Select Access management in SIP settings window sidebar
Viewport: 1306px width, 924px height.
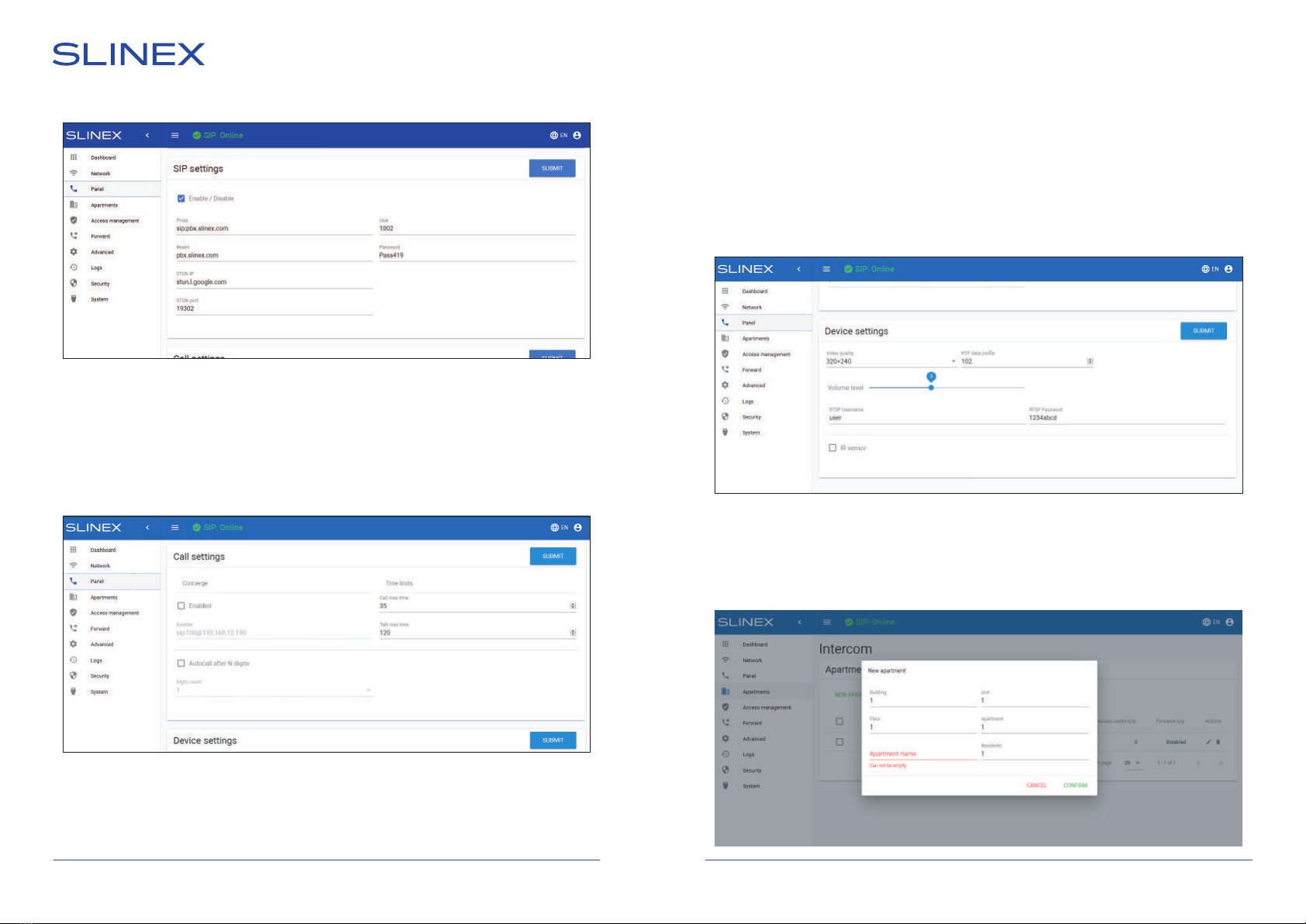point(115,221)
